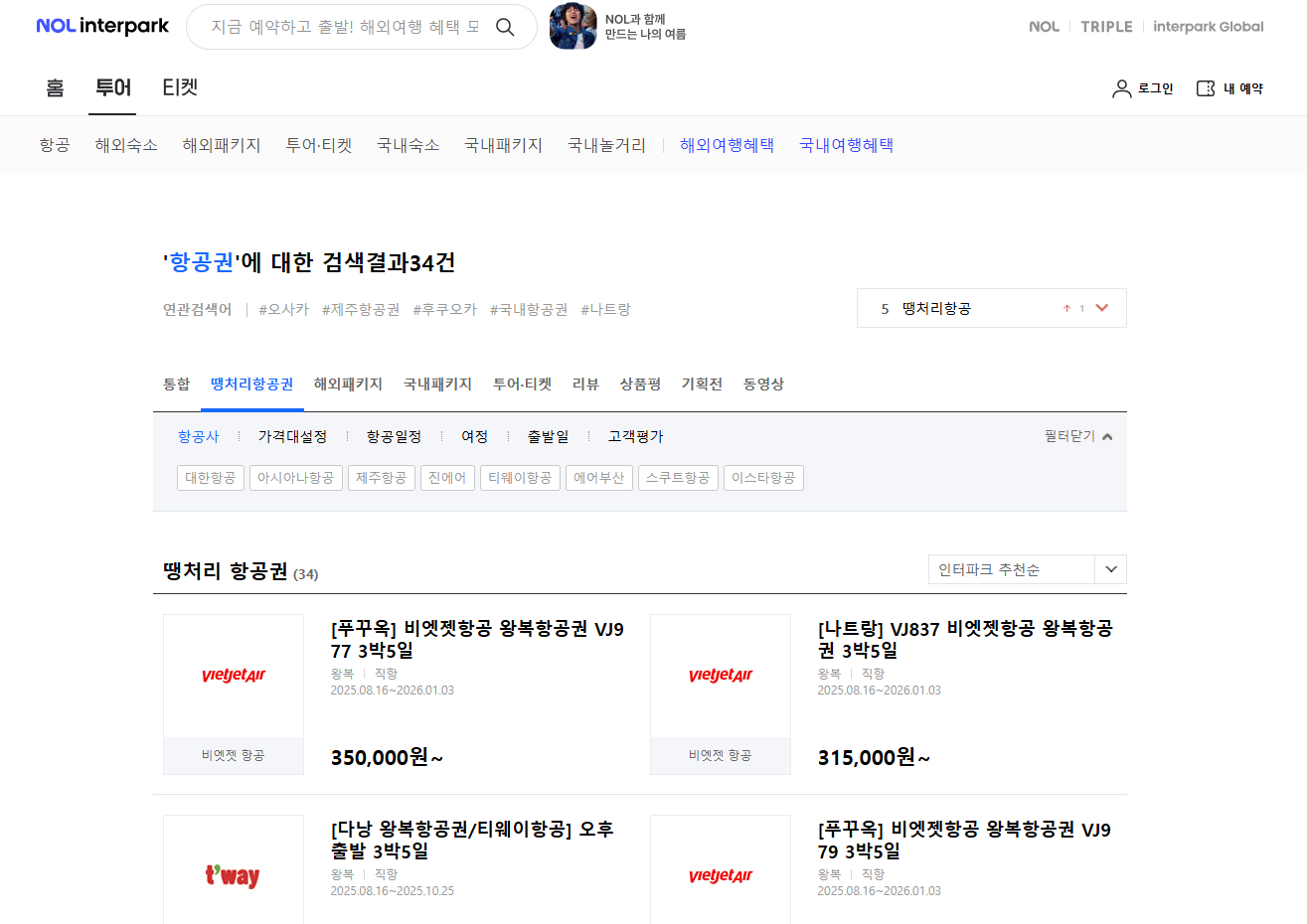This screenshot has height=924, width=1307.
Task: Open the 푸꾸옥 VJ977 round-trip ticket title
Action: [x=477, y=640]
